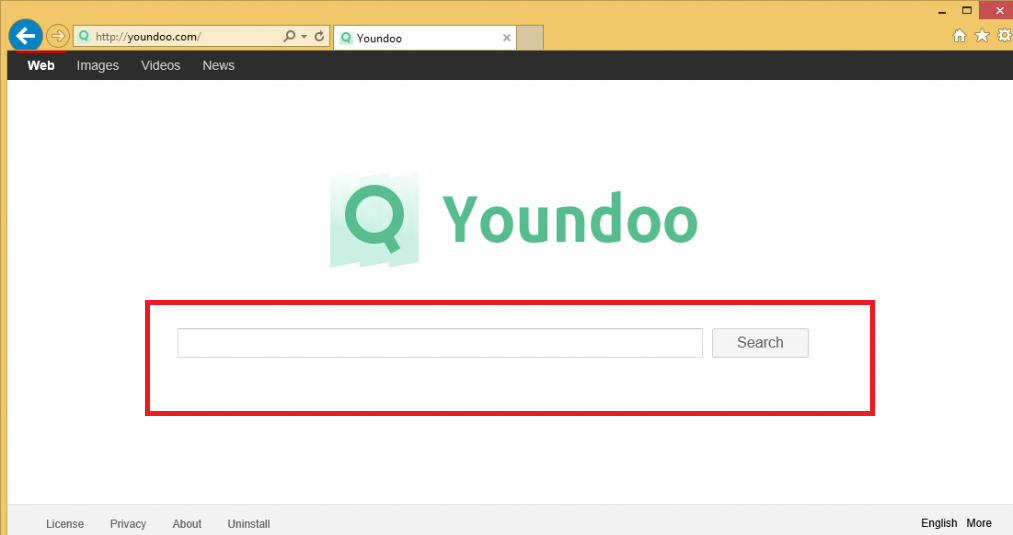
Task: Focus the Youndoo search text box
Action: 440,342
